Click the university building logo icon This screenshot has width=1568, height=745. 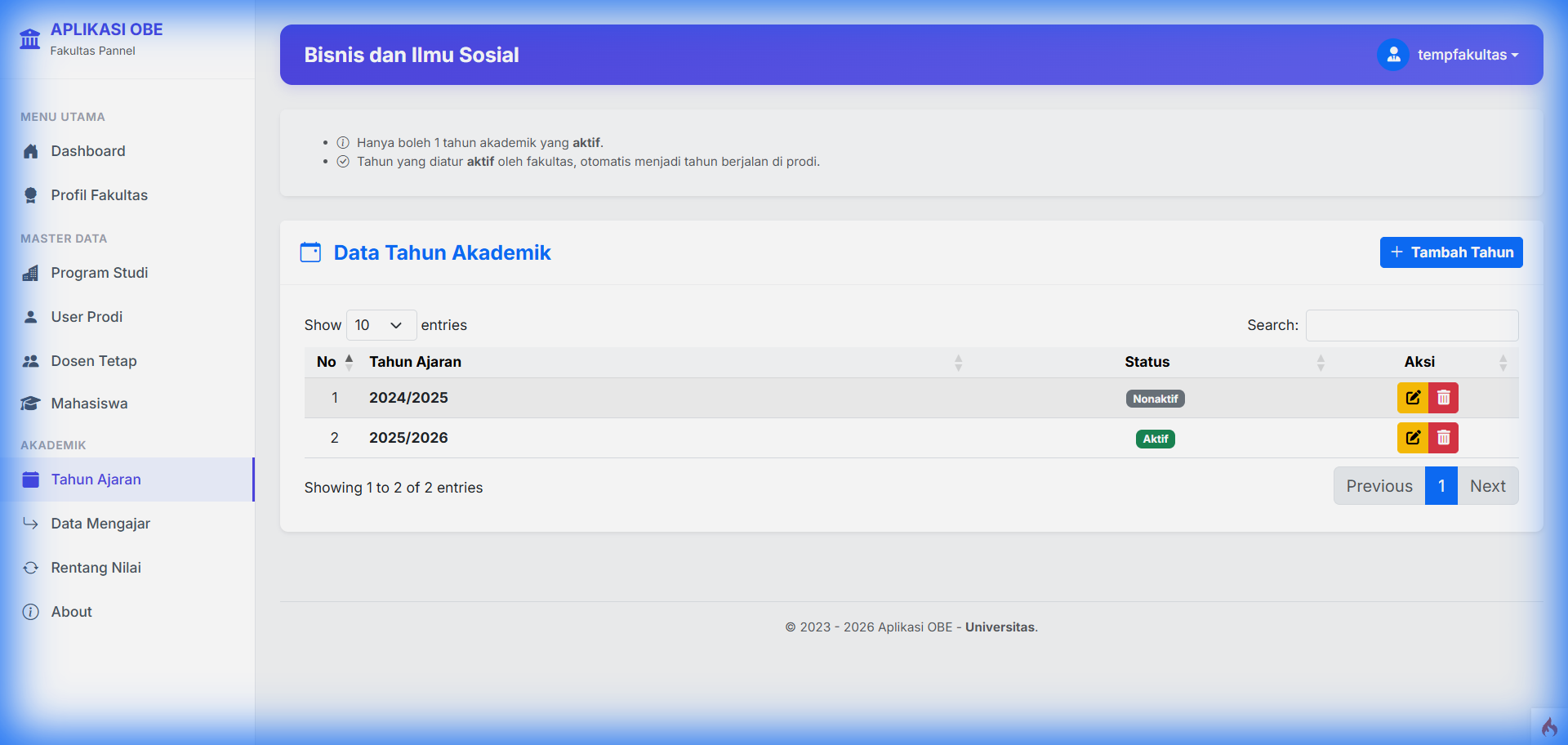point(30,38)
